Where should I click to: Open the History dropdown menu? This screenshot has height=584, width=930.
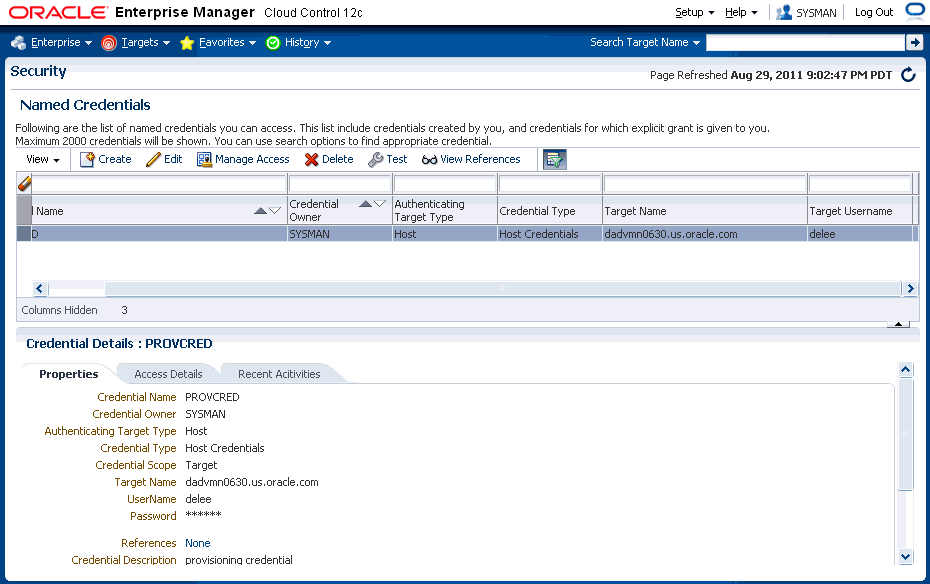(x=308, y=43)
